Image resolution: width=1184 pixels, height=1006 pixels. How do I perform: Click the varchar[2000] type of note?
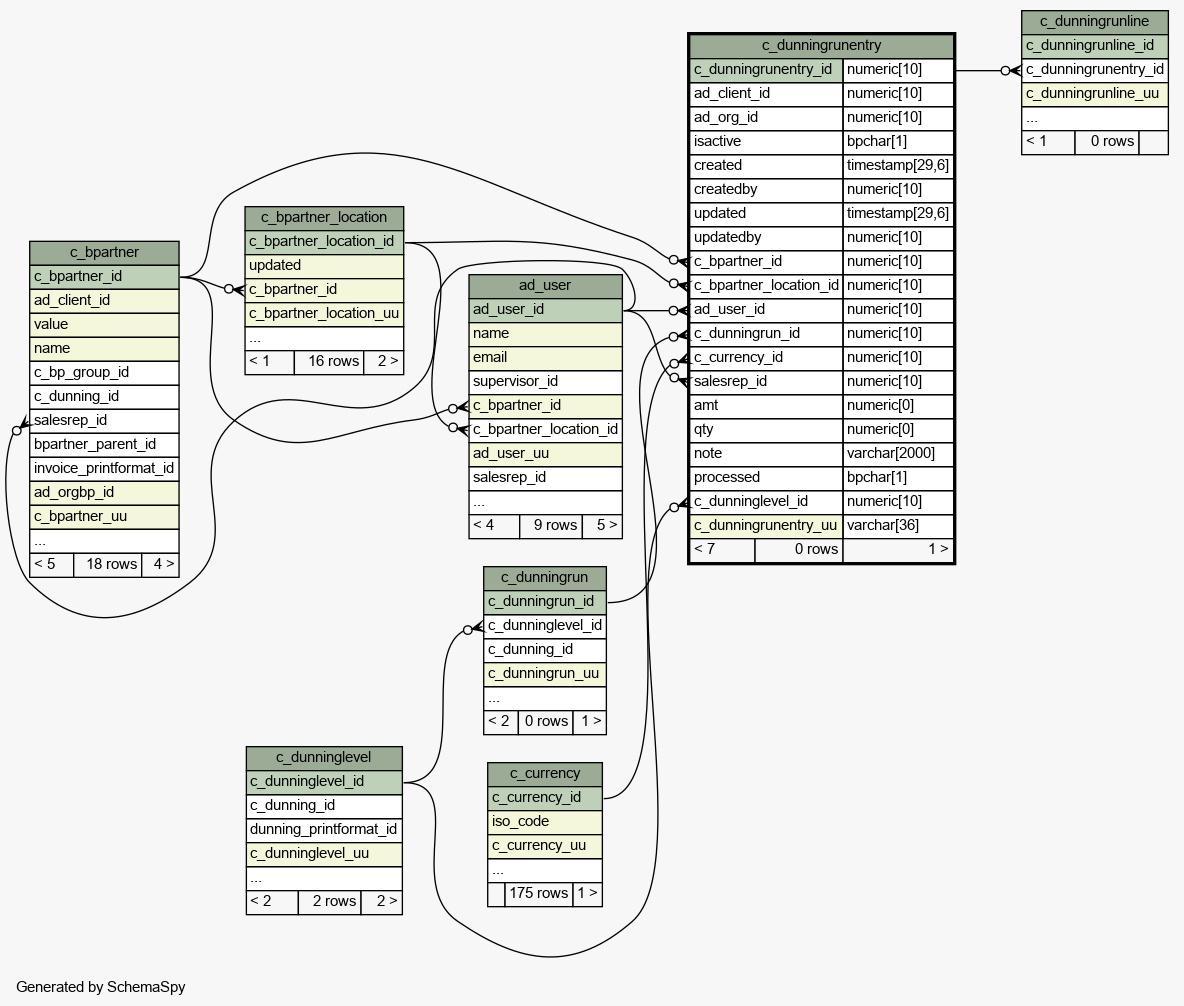[x=899, y=454]
